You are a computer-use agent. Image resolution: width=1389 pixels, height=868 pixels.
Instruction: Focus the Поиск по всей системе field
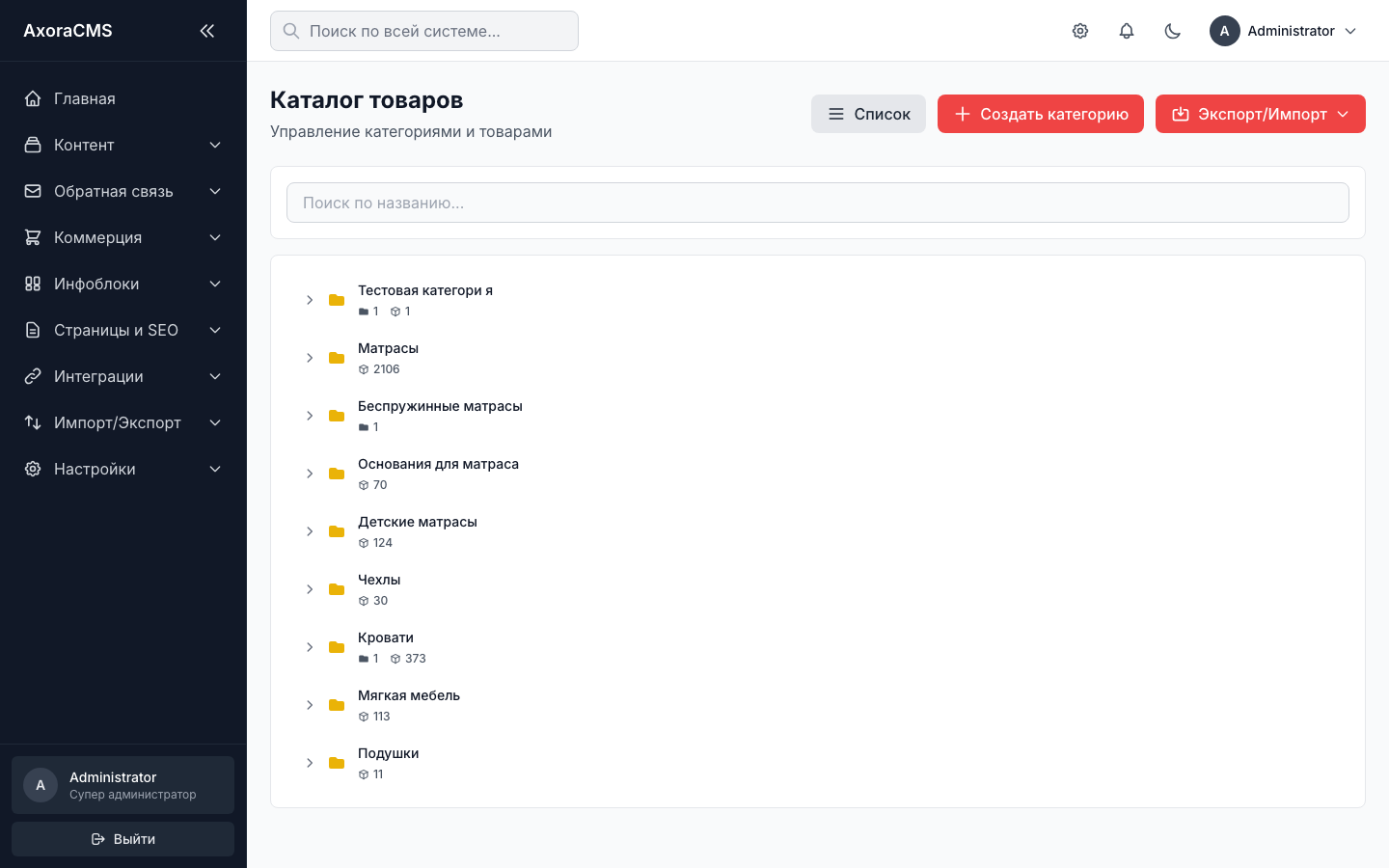click(x=424, y=31)
